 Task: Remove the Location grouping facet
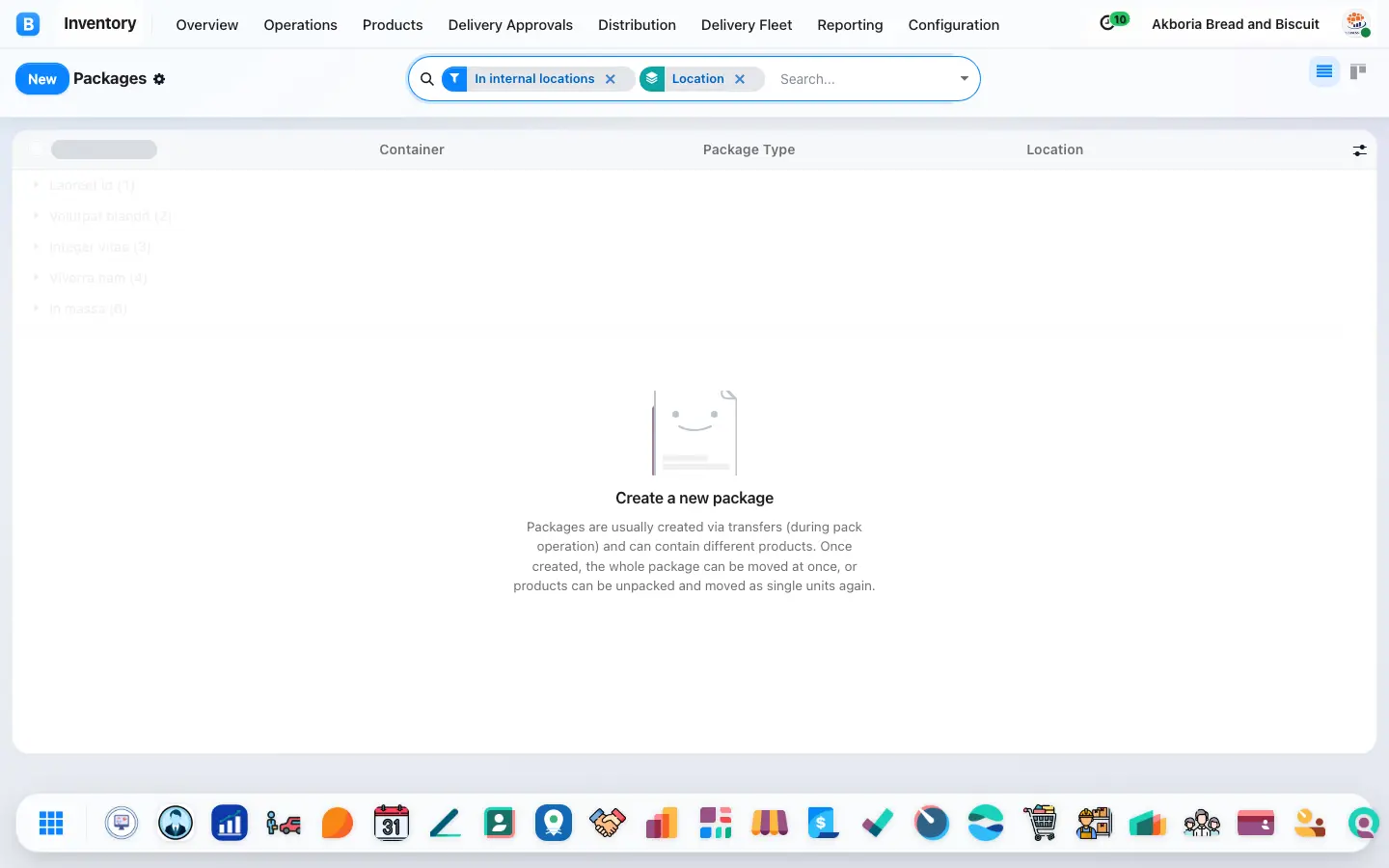(740, 79)
